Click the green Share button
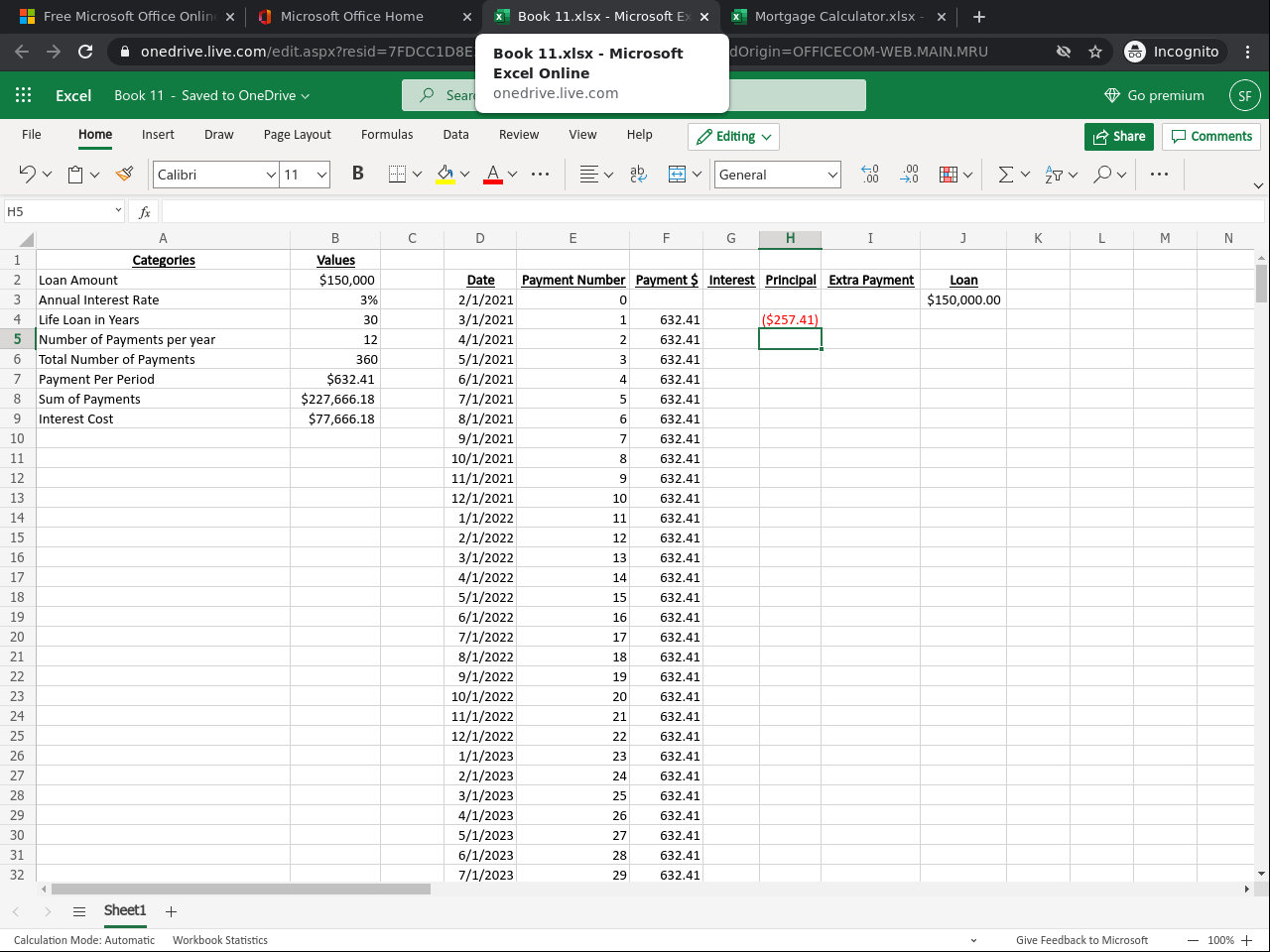1270x952 pixels. click(x=1118, y=137)
